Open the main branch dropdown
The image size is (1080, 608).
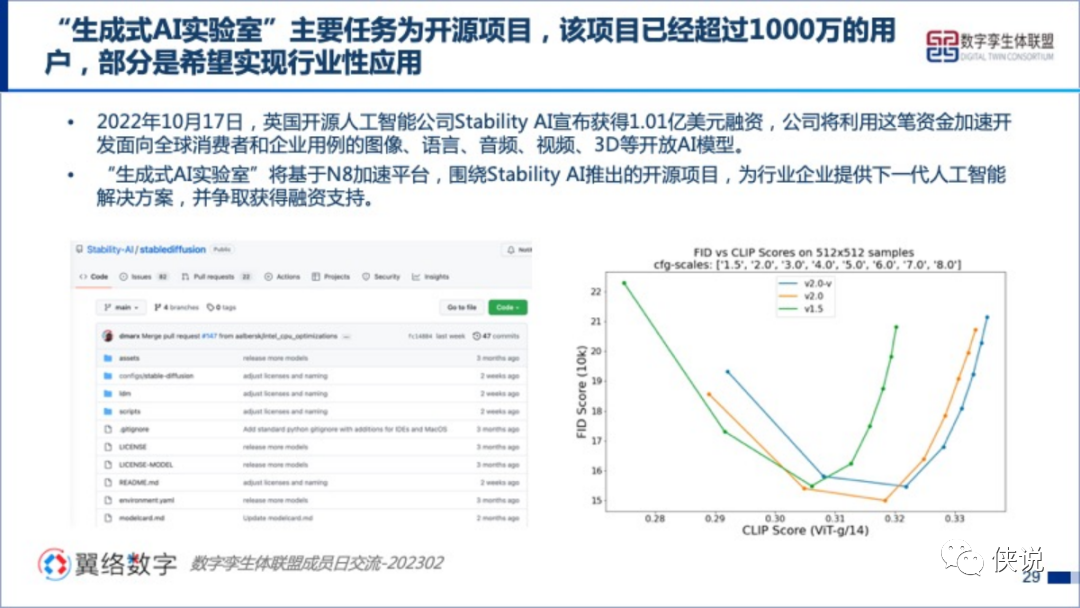click(121, 307)
